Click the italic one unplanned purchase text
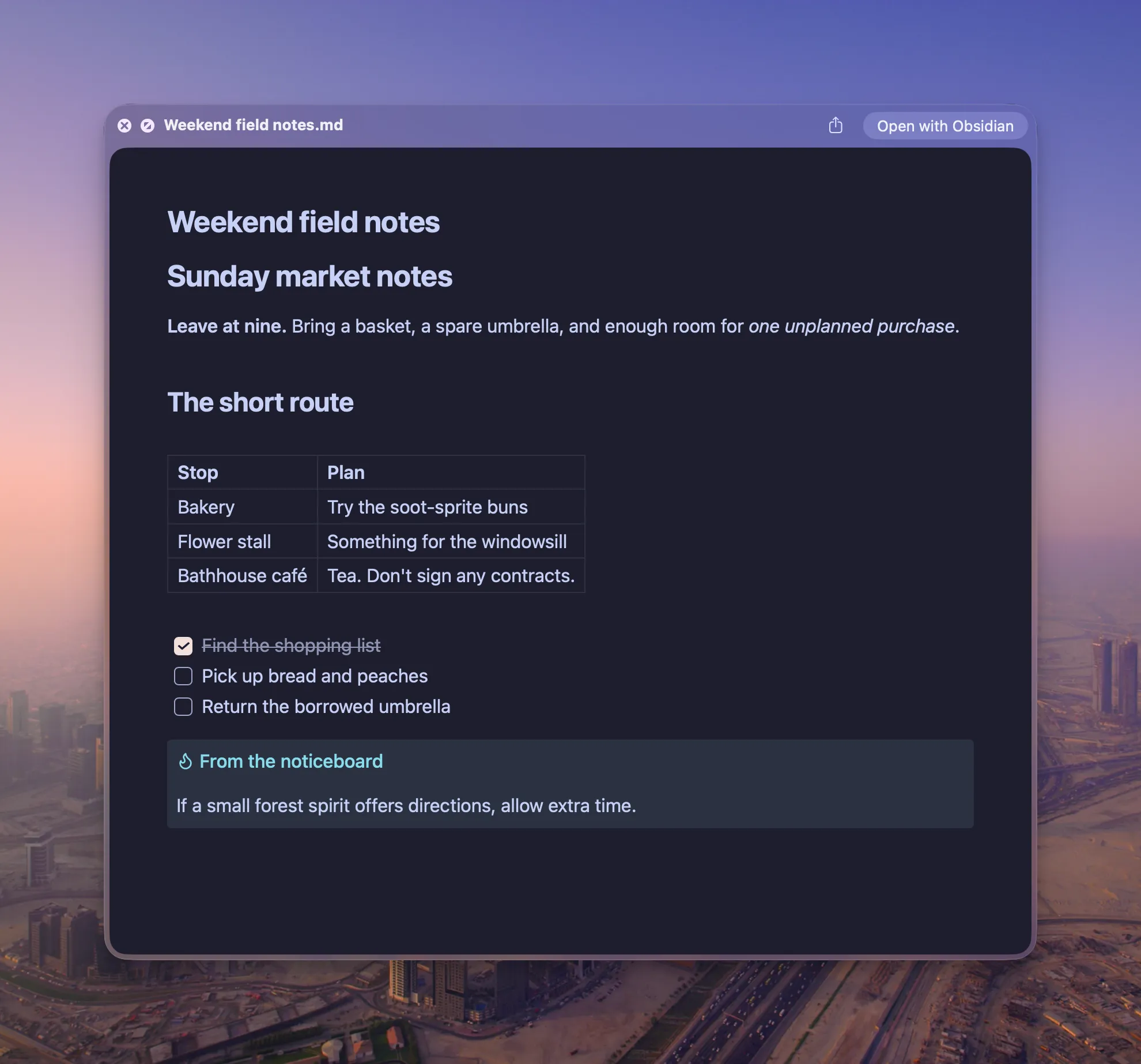 [x=852, y=326]
